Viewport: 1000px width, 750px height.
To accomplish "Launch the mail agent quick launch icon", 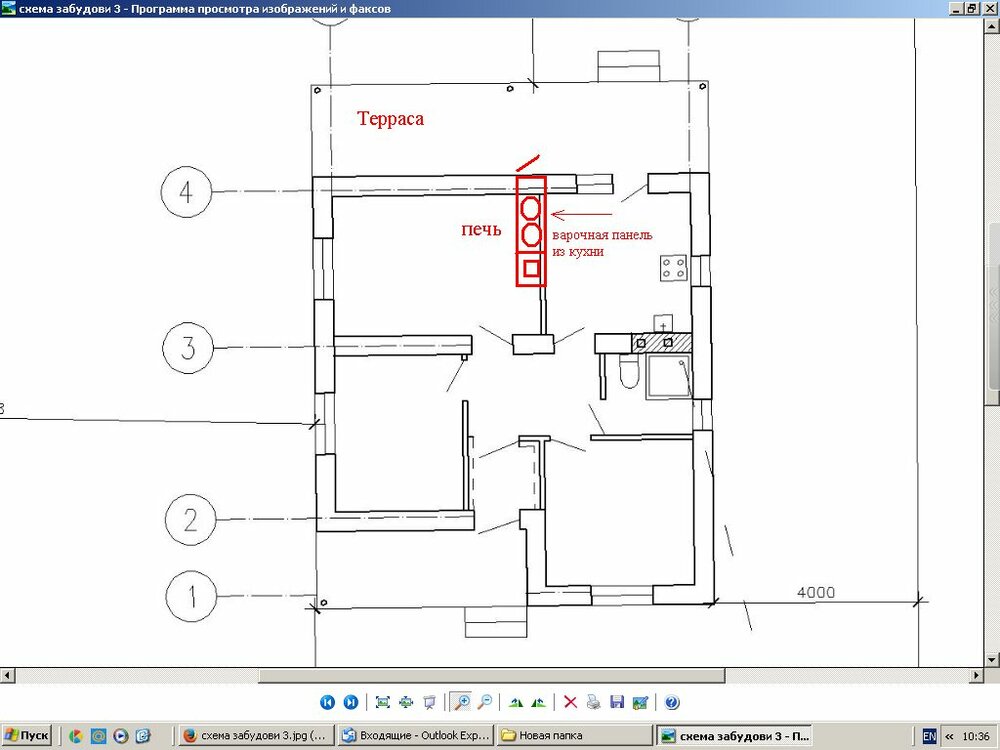I will (98, 736).
